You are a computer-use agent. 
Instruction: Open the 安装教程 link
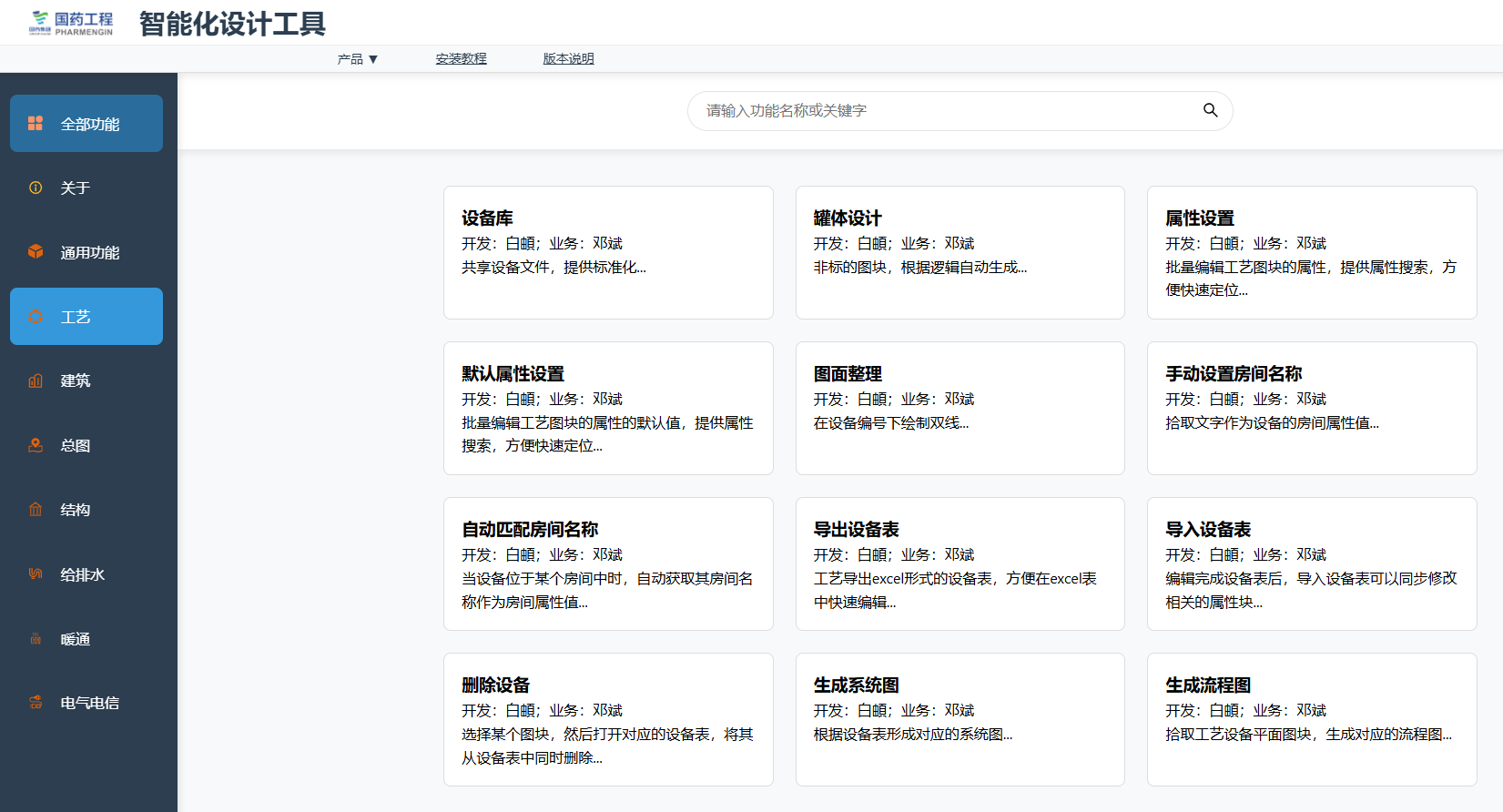[461, 59]
